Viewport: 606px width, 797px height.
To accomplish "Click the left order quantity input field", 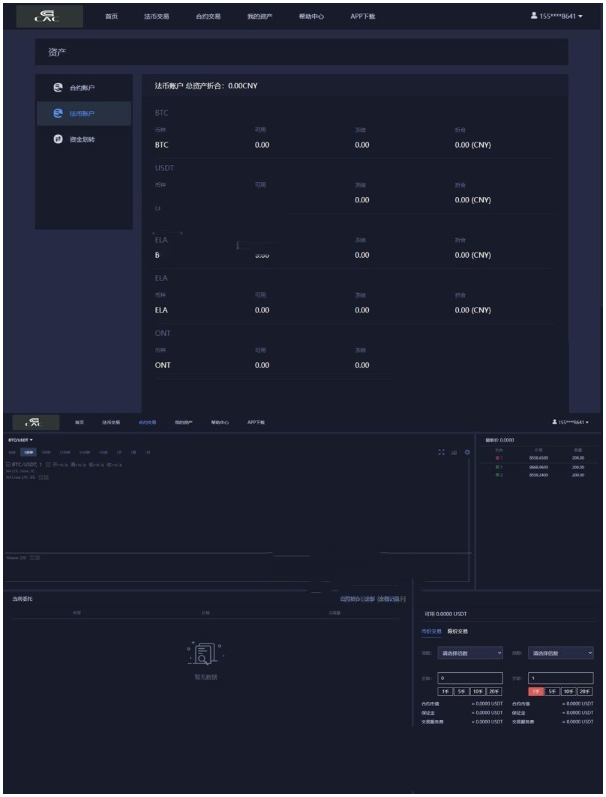I will pos(470,678).
